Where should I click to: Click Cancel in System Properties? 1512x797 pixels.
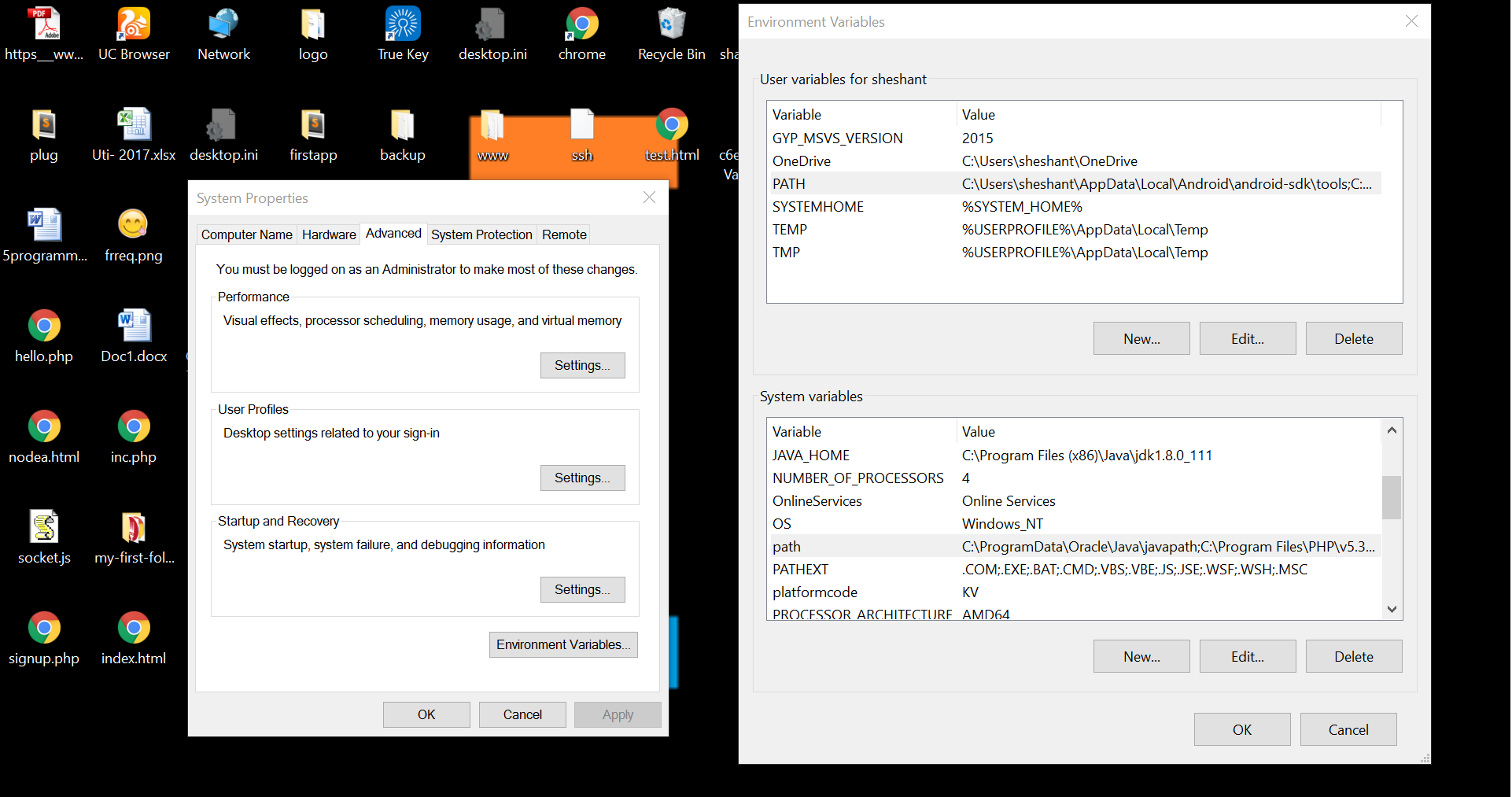point(522,714)
